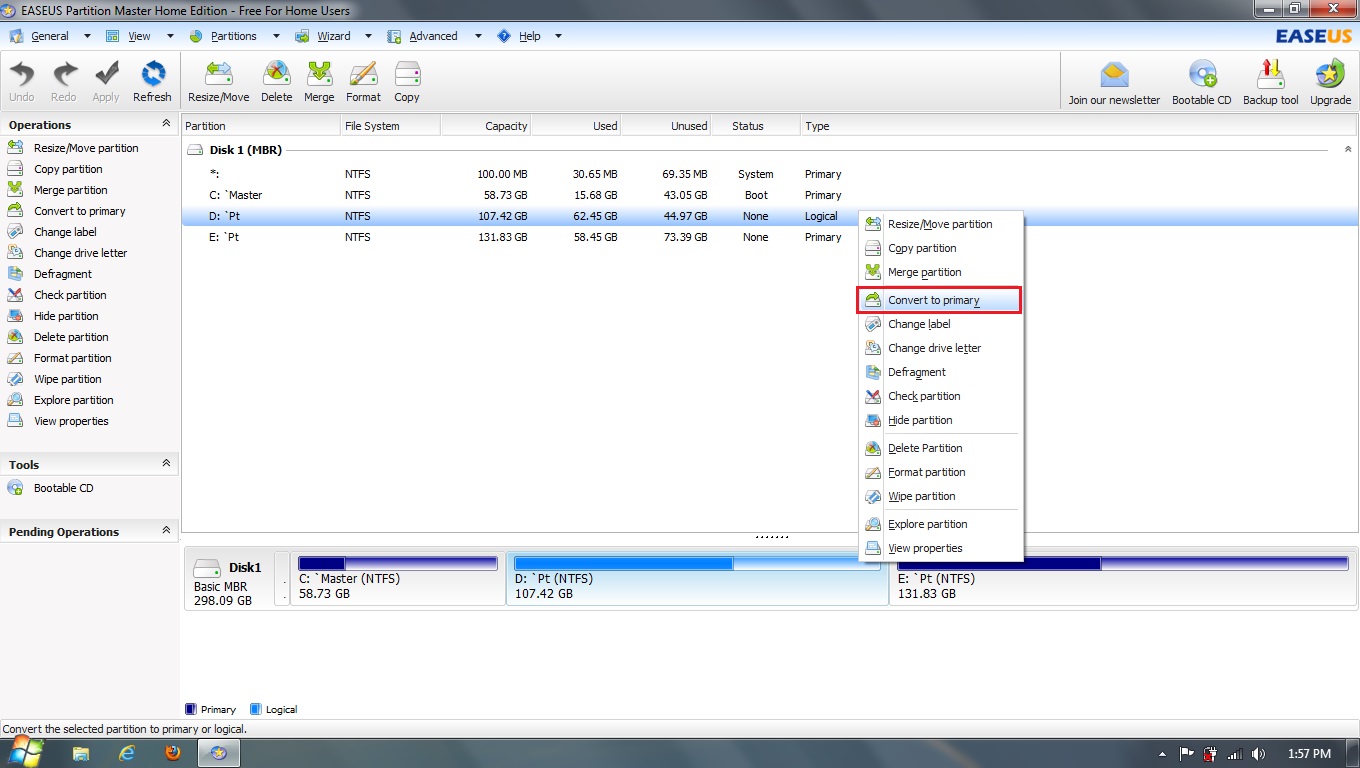The width and height of the screenshot is (1360, 768).
Task: Open the General menu dropdown arrow
Action: pos(87,36)
